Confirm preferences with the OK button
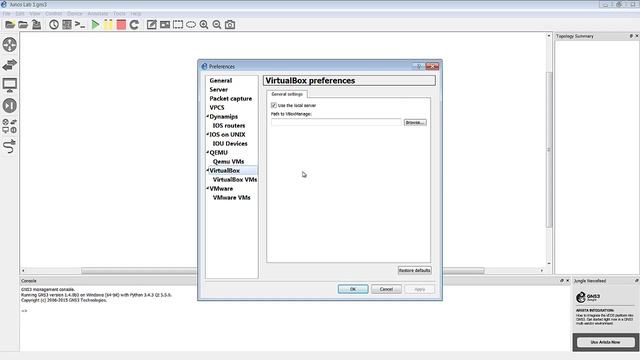Viewport: 640px width, 360px height. pos(353,289)
